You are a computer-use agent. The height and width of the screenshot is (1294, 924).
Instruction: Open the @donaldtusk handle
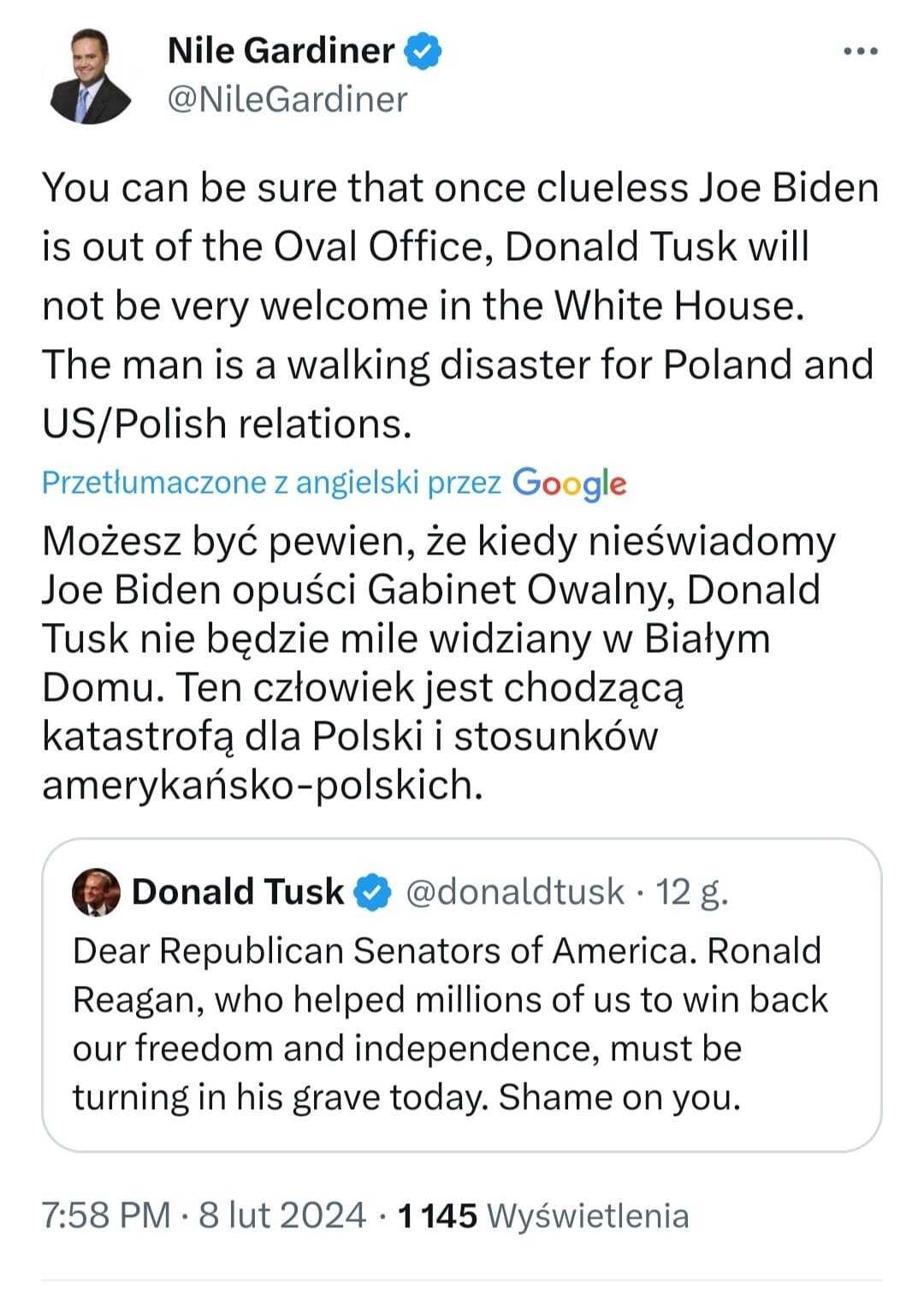(x=514, y=893)
